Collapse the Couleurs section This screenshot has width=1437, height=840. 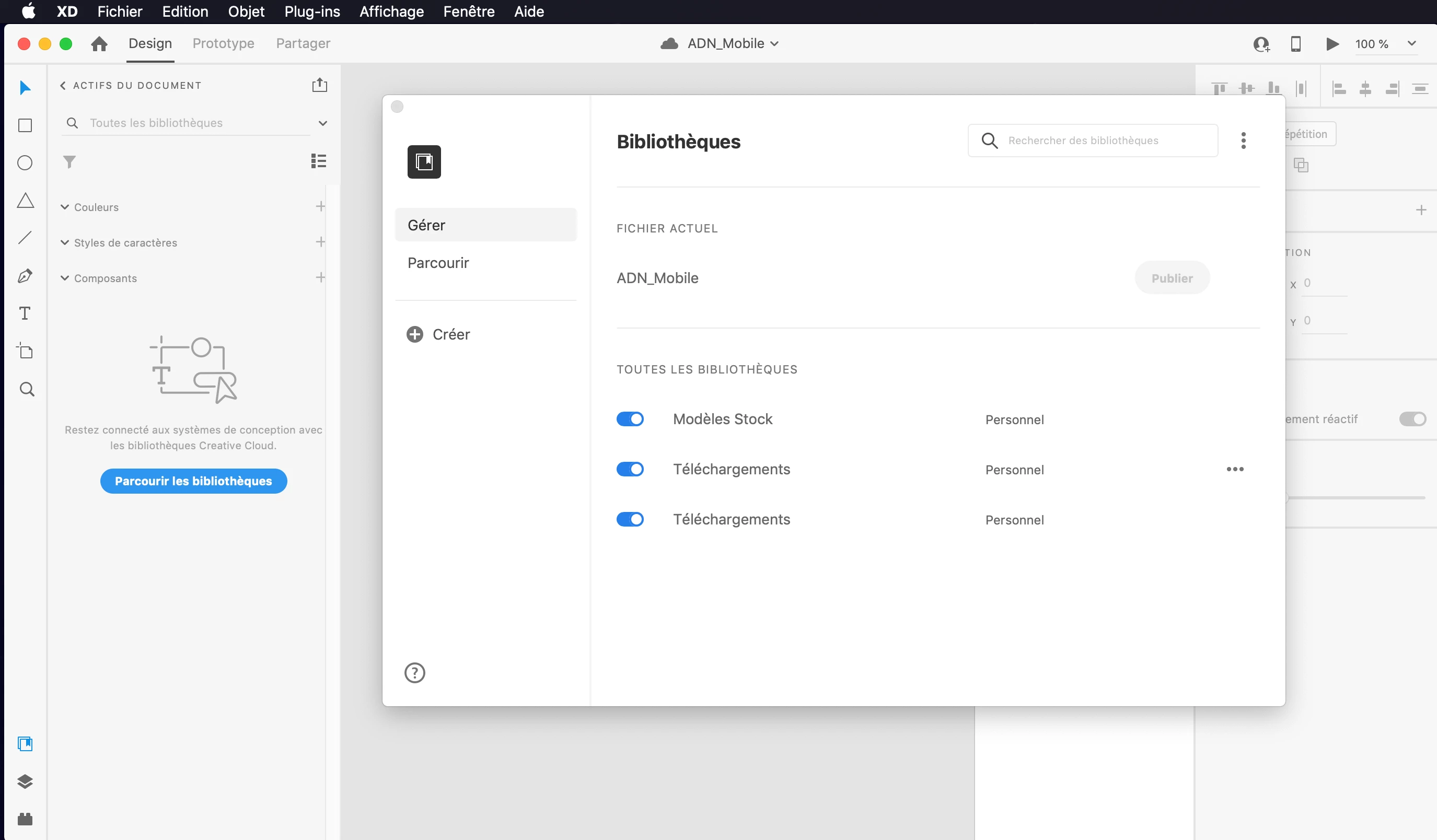pos(65,207)
